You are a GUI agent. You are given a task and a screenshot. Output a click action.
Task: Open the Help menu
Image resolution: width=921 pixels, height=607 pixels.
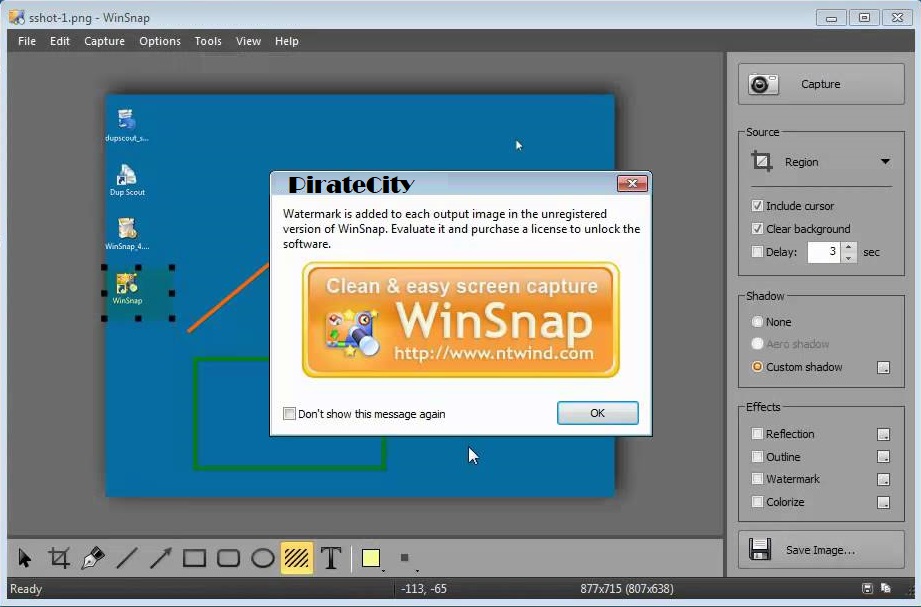(x=287, y=41)
